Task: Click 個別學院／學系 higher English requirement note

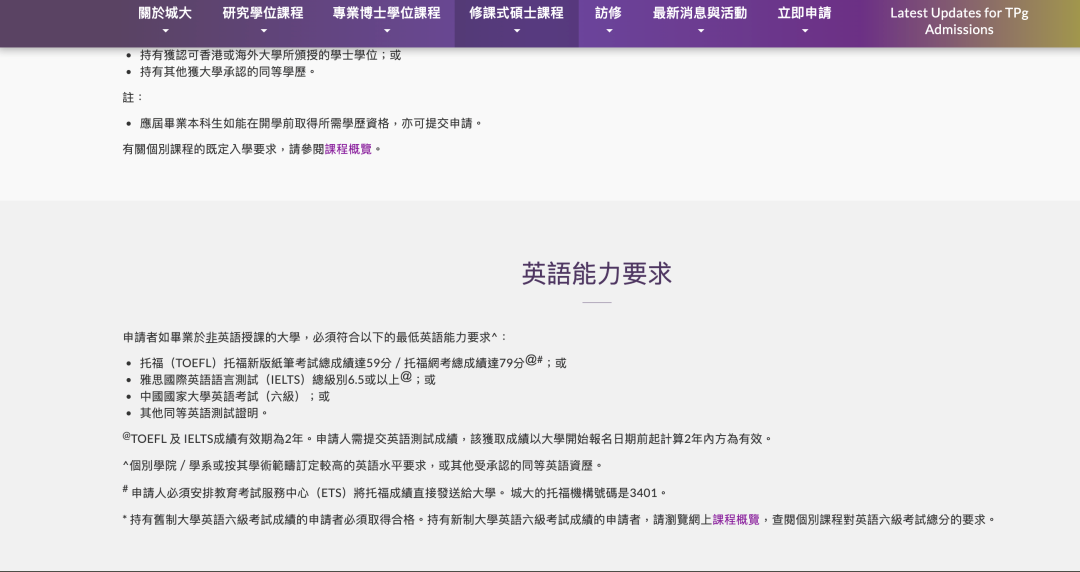Action: [363, 466]
